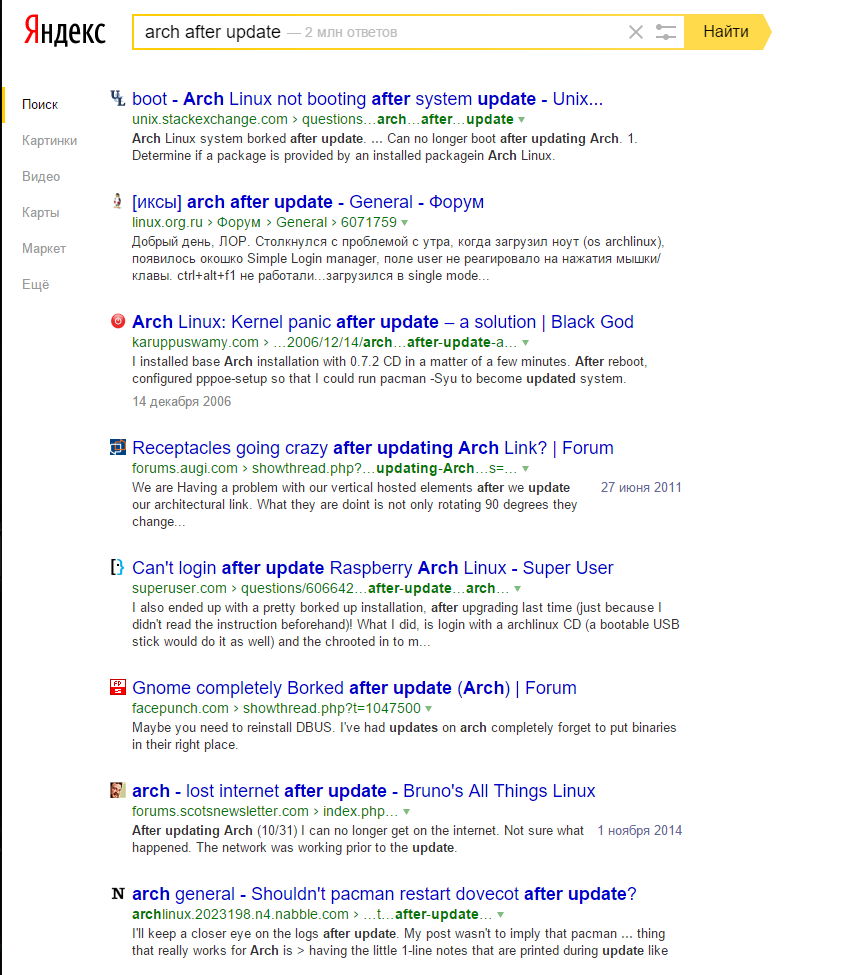
Task: Open 'Kernel panic after update – a solution' result
Action: point(382,322)
